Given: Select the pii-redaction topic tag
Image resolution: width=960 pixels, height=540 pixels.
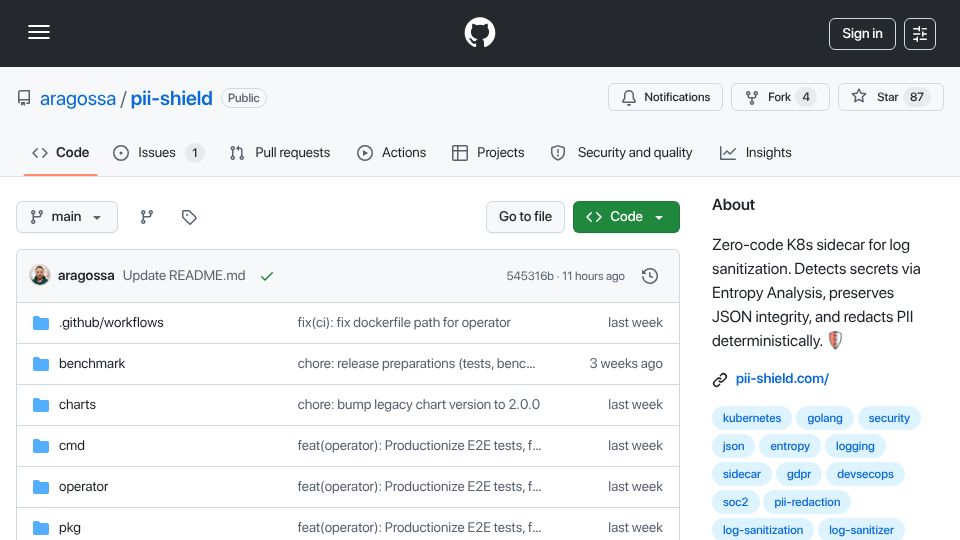Looking at the screenshot, I should 807,503.
